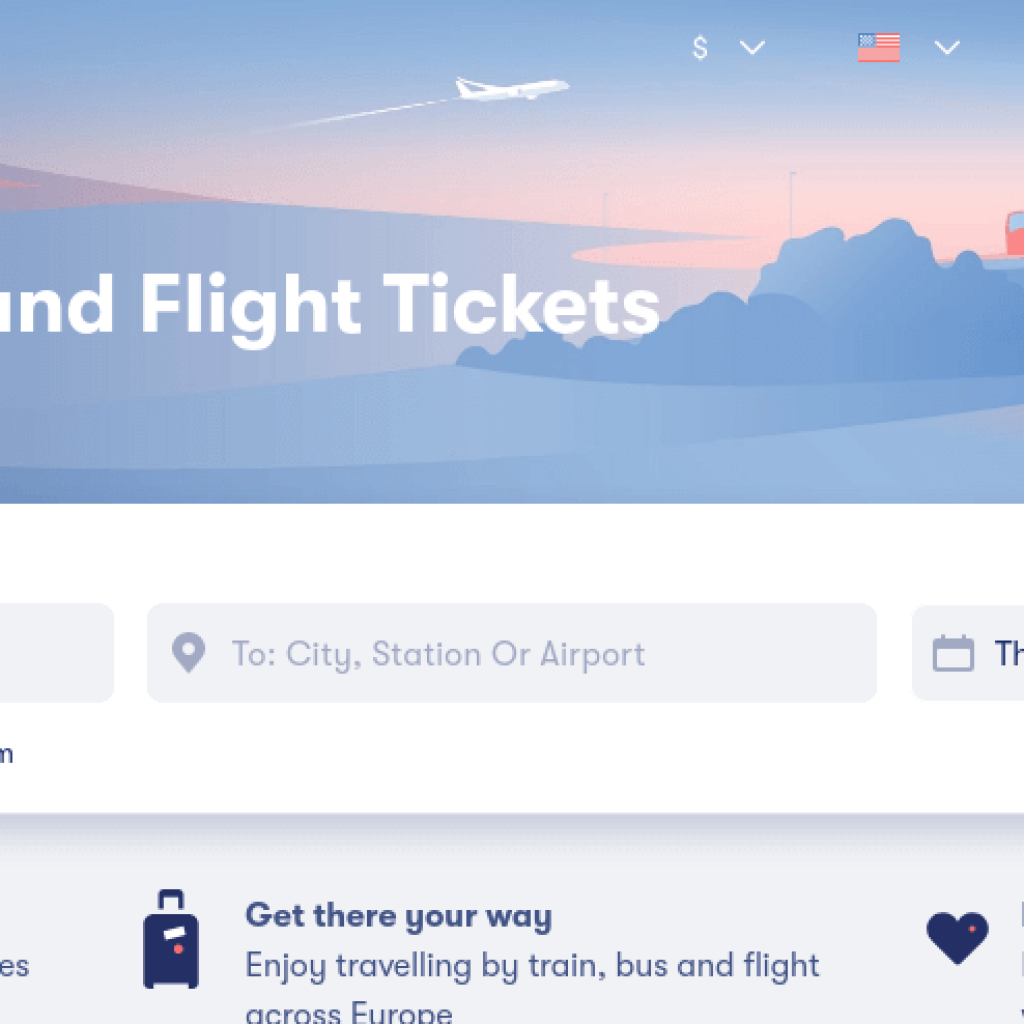
Task: Click the navy suitcase icon
Action: [171, 940]
